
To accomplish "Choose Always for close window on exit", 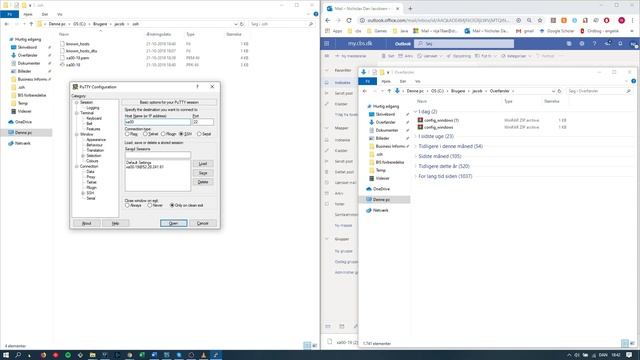I will [x=127, y=205].
